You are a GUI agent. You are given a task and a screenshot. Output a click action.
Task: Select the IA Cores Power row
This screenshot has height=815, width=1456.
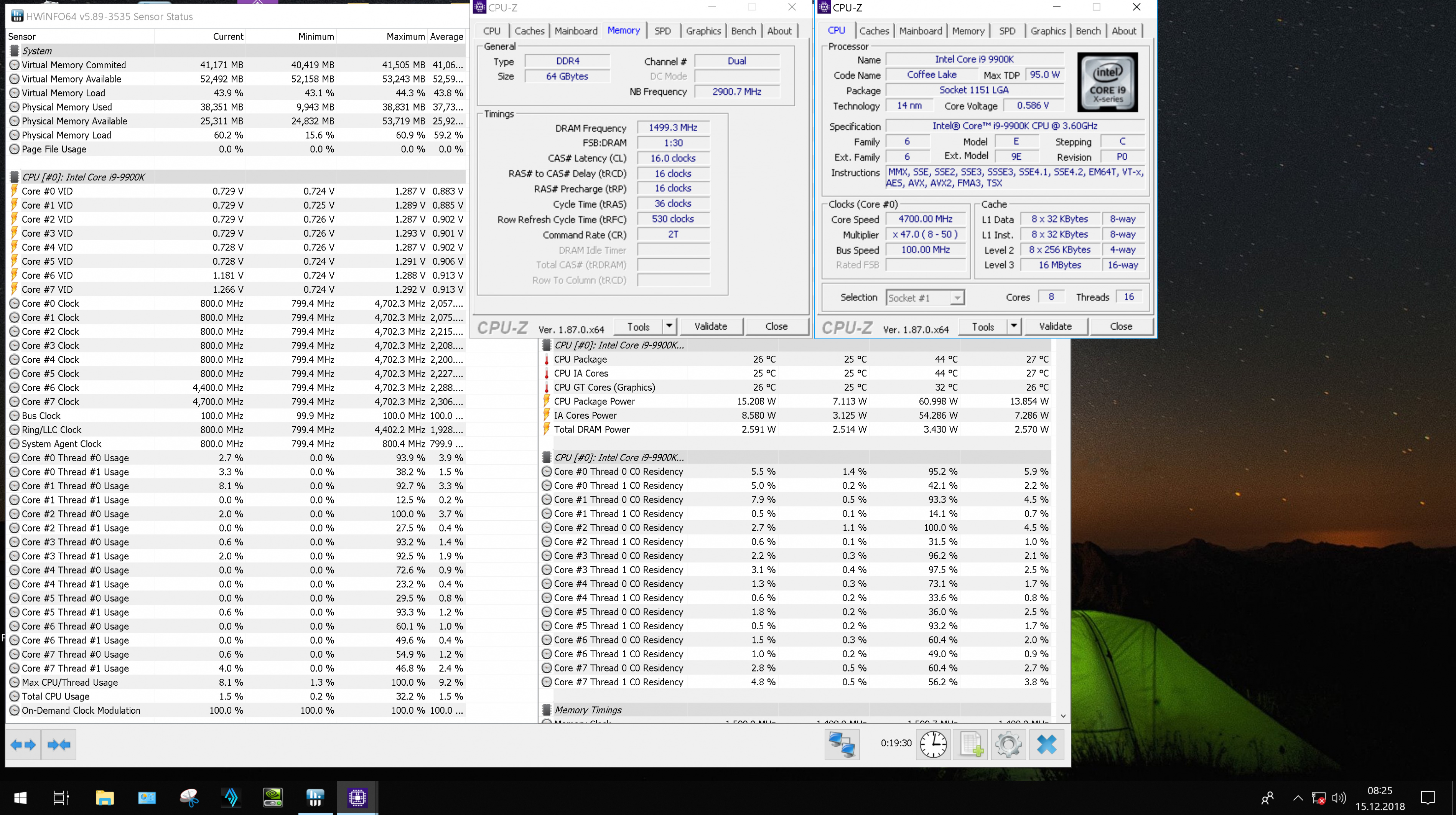pyautogui.click(x=796, y=415)
